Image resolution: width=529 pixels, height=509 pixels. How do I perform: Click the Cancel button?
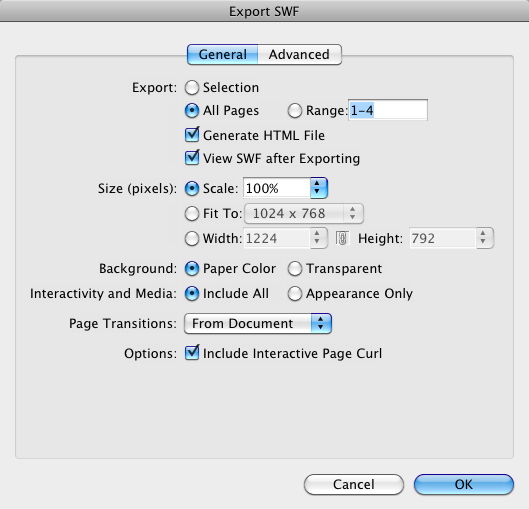pos(354,484)
